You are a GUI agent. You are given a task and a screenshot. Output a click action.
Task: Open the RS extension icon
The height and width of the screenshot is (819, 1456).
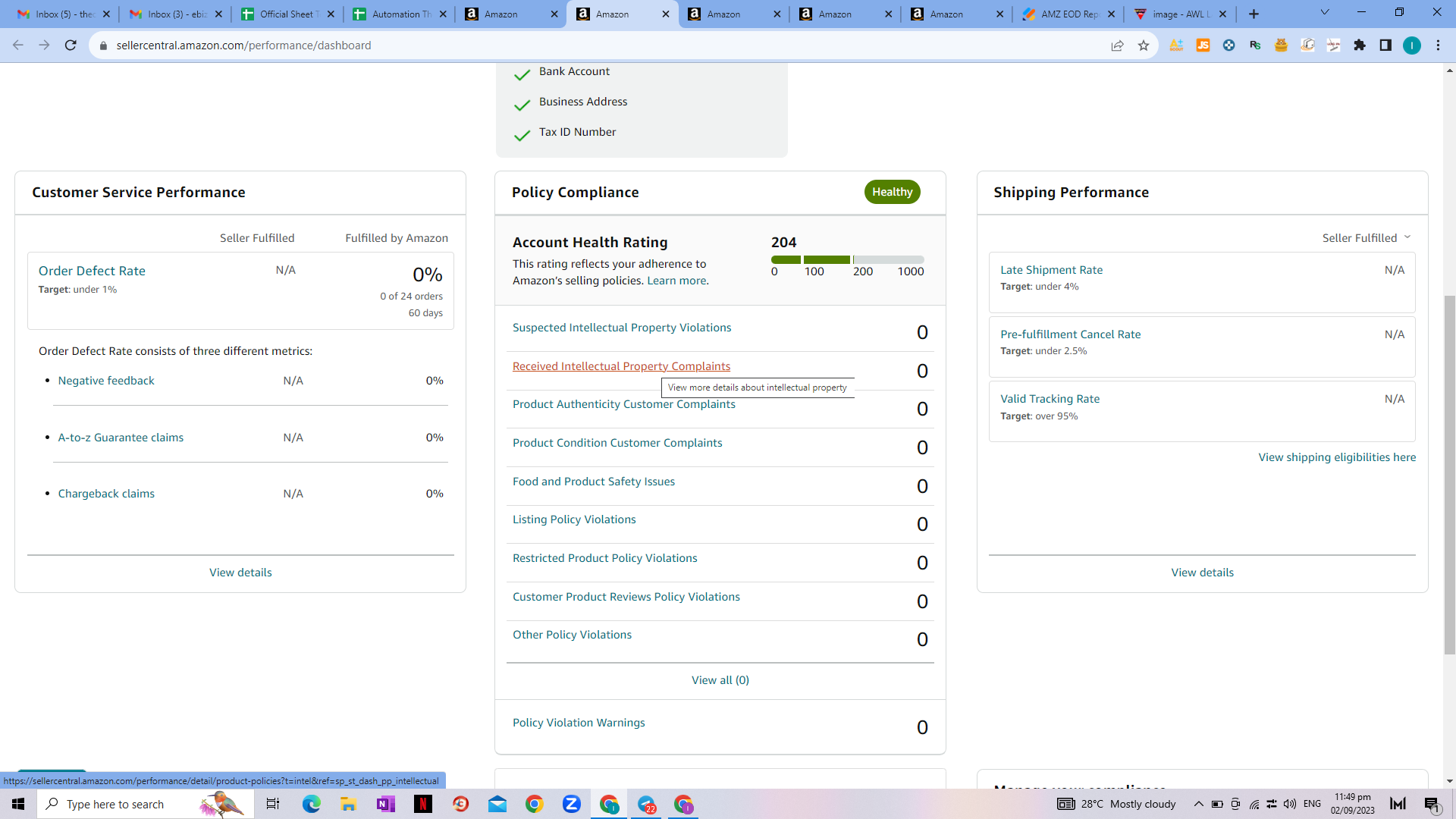coord(1255,45)
